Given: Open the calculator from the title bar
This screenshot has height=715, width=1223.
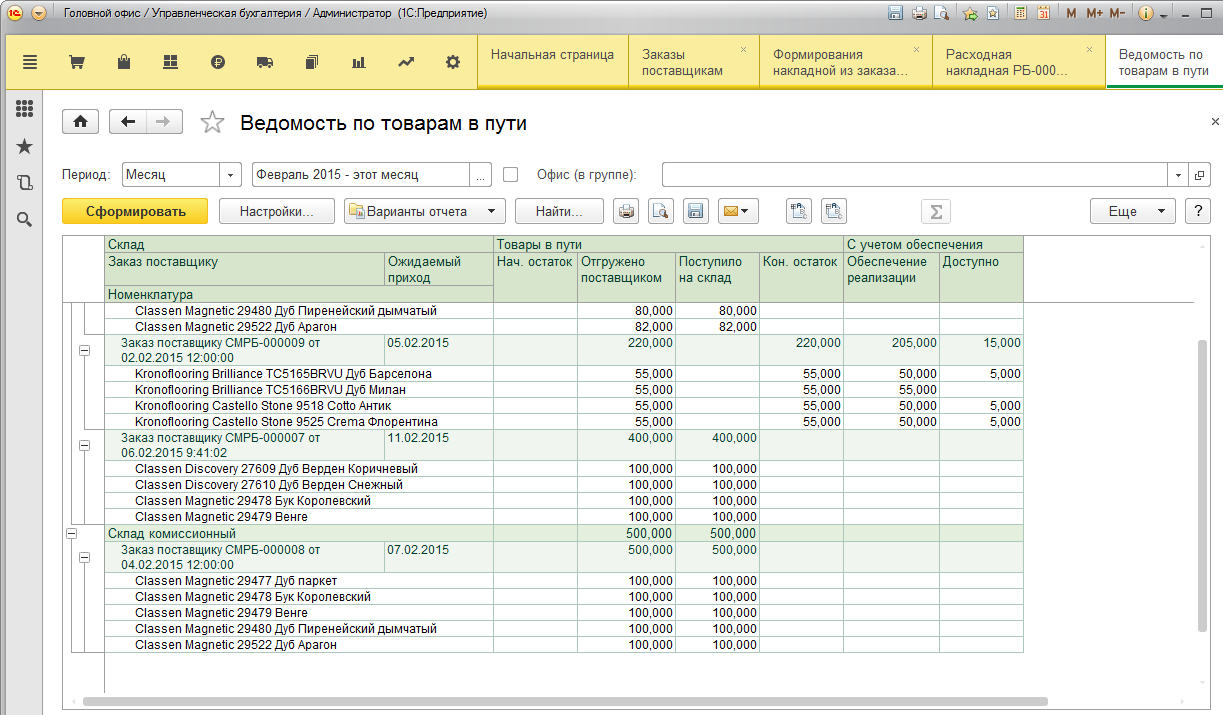Looking at the screenshot, I should pyautogui.click(x=1021, y=14).
